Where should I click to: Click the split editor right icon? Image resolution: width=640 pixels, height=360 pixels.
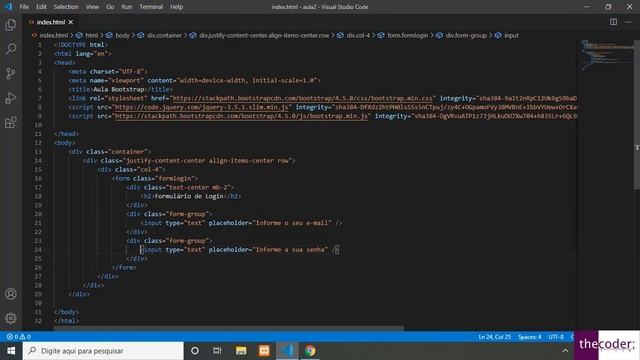[x=613, y=22]
